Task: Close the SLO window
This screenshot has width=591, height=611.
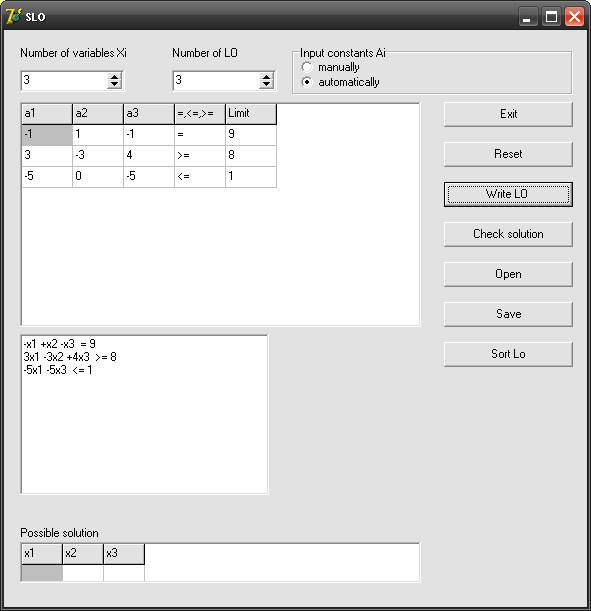Action: [x=575, y=17]
